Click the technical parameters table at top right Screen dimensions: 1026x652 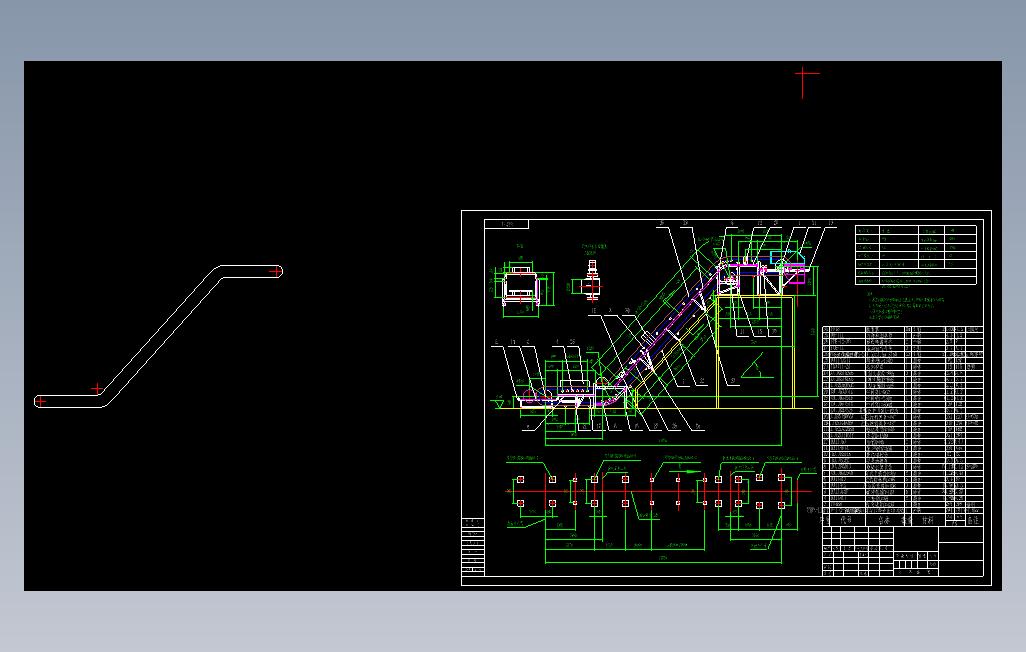[x=915, y=255]
